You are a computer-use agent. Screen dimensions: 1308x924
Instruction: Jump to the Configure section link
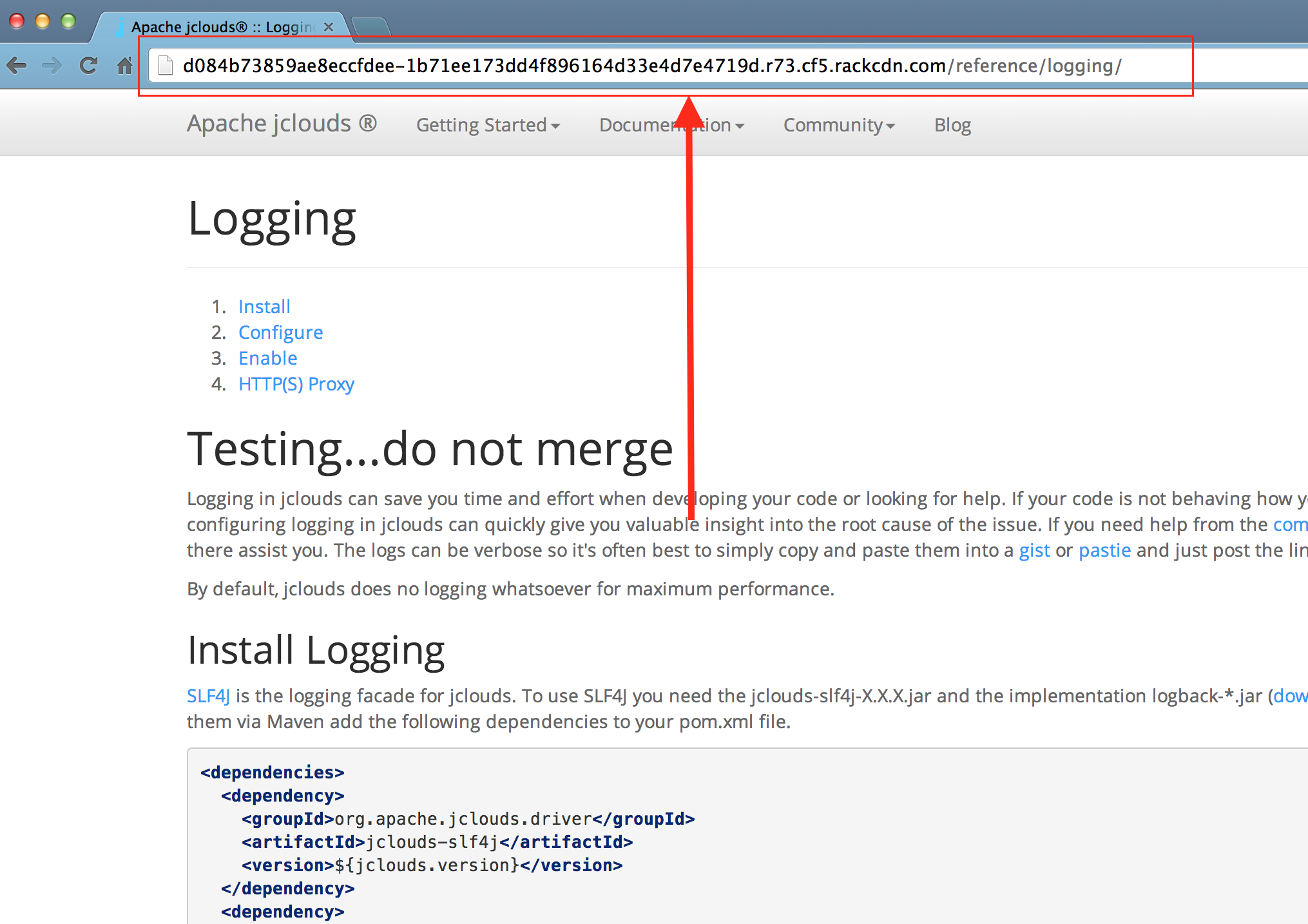coord(280,332)
